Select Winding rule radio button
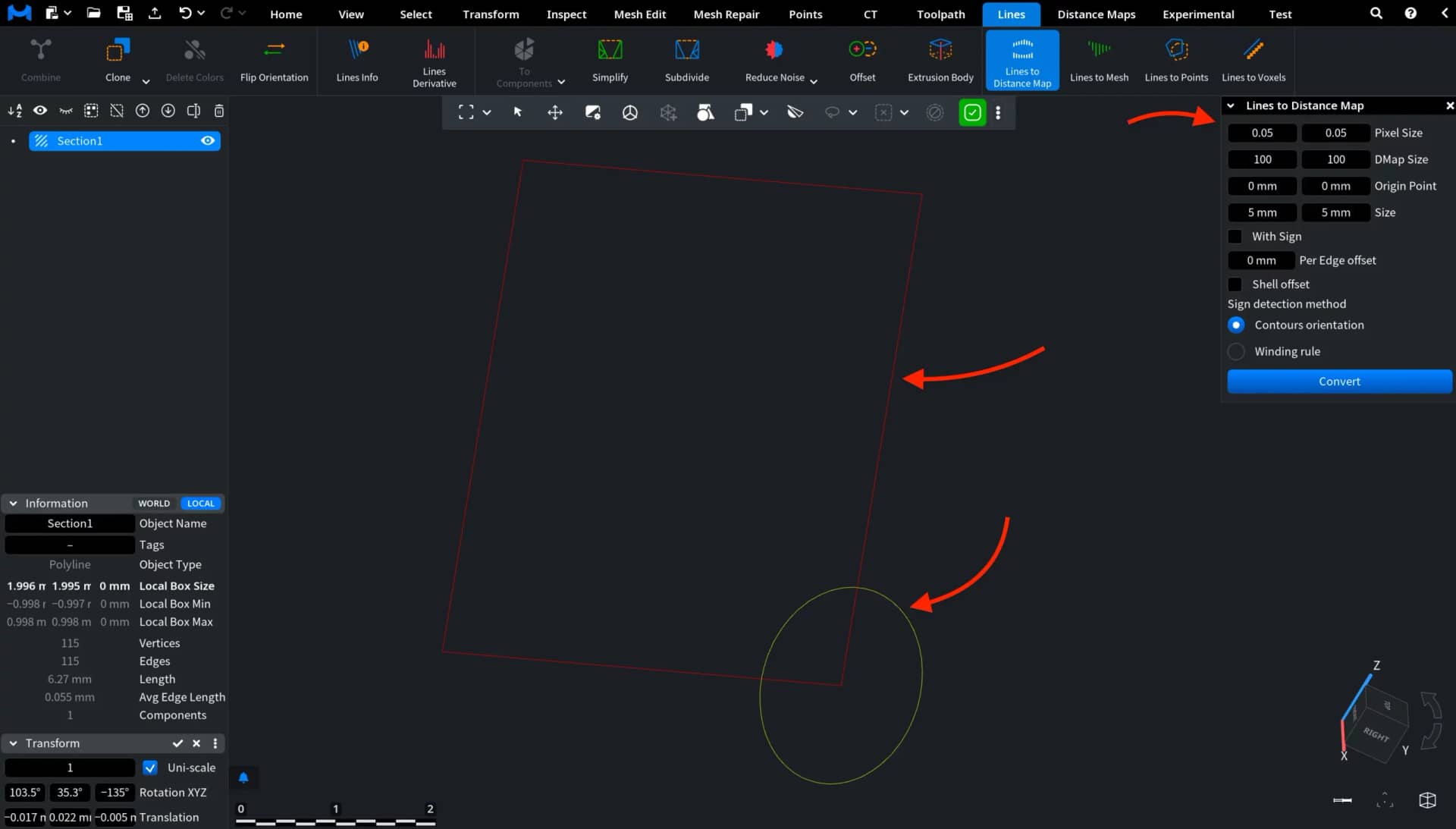 [x=1236, y=351]
